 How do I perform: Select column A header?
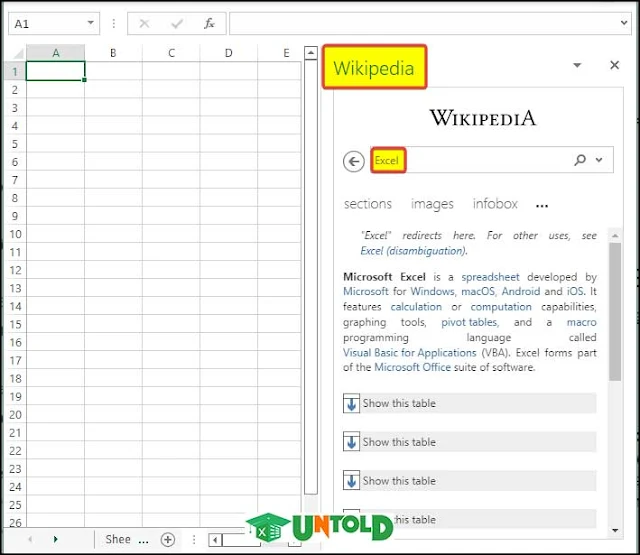(56, 53)
